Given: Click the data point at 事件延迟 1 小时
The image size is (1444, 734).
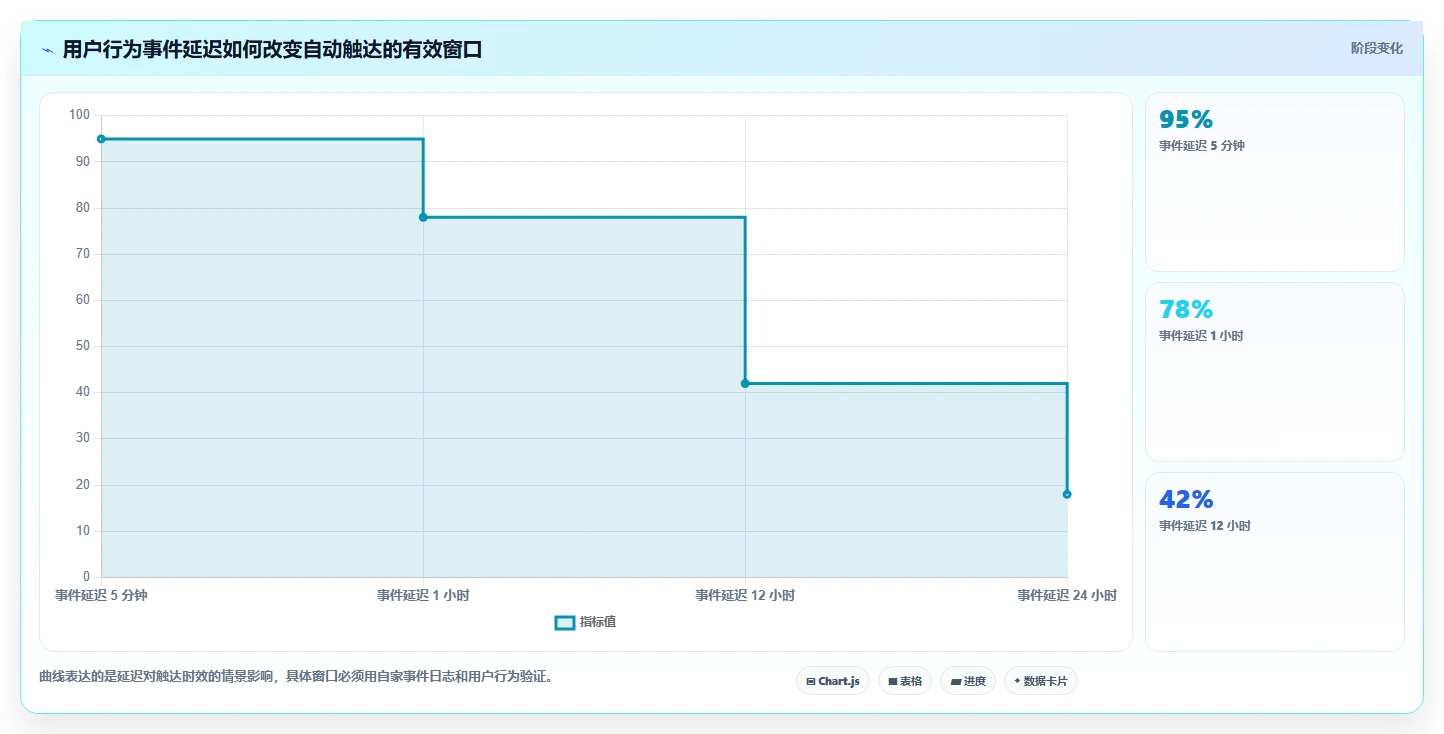Looking at the screenshot, I should coord(423,217).
